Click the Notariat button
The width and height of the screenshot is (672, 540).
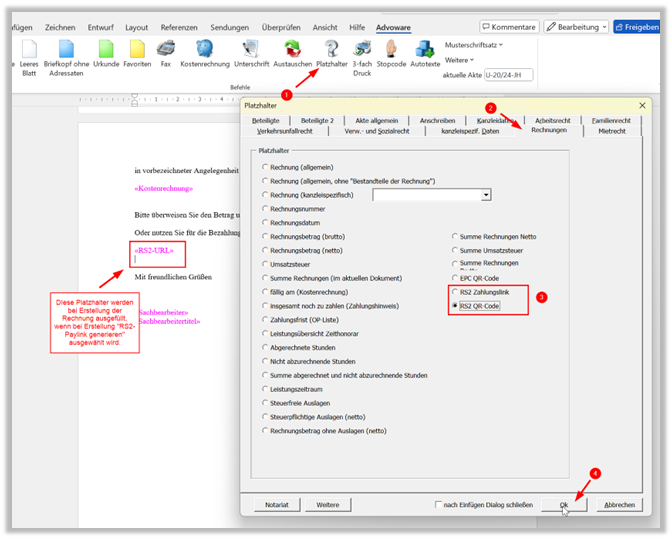pos(277,505)
